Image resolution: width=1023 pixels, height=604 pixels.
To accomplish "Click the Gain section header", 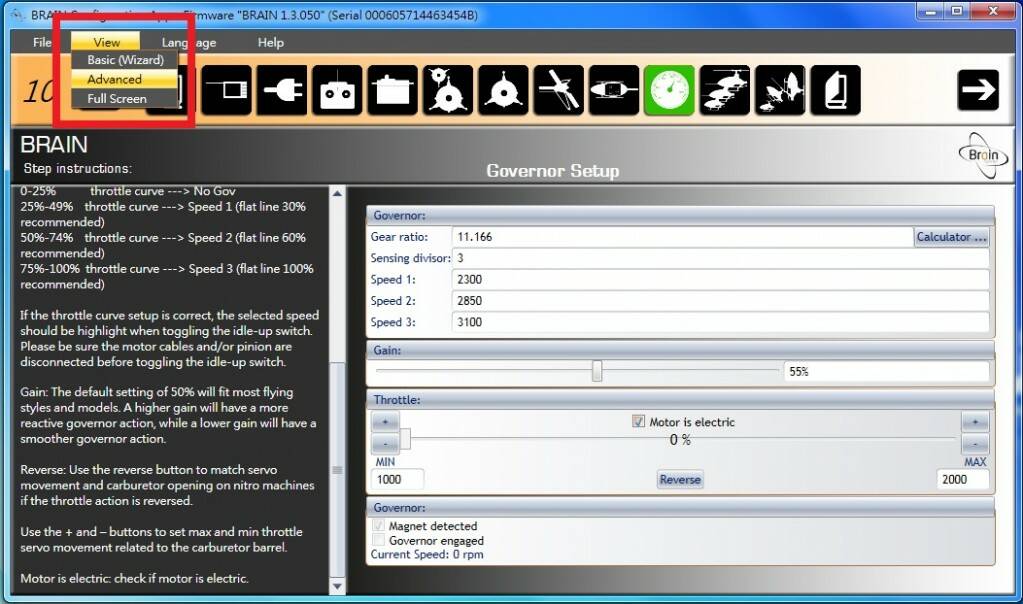I will 680,350.
